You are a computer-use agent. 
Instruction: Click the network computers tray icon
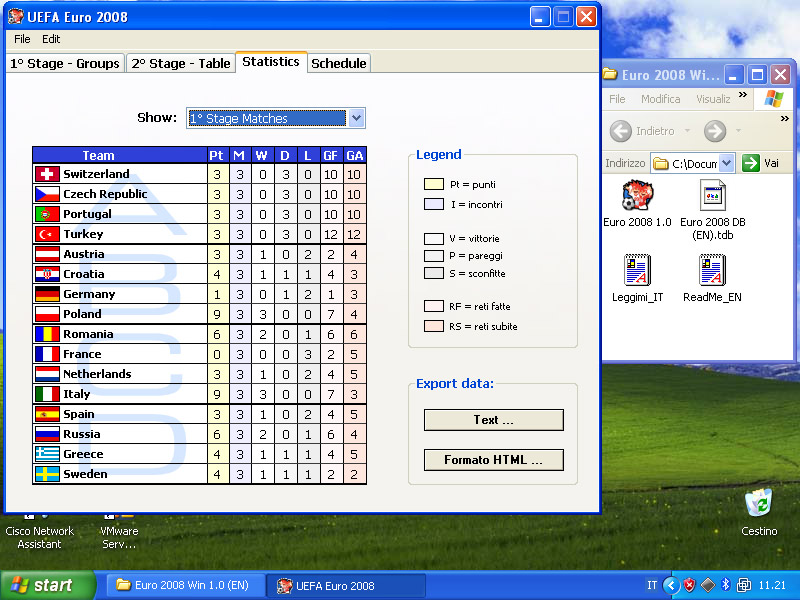pyautogui.click(x=744, y=585)
